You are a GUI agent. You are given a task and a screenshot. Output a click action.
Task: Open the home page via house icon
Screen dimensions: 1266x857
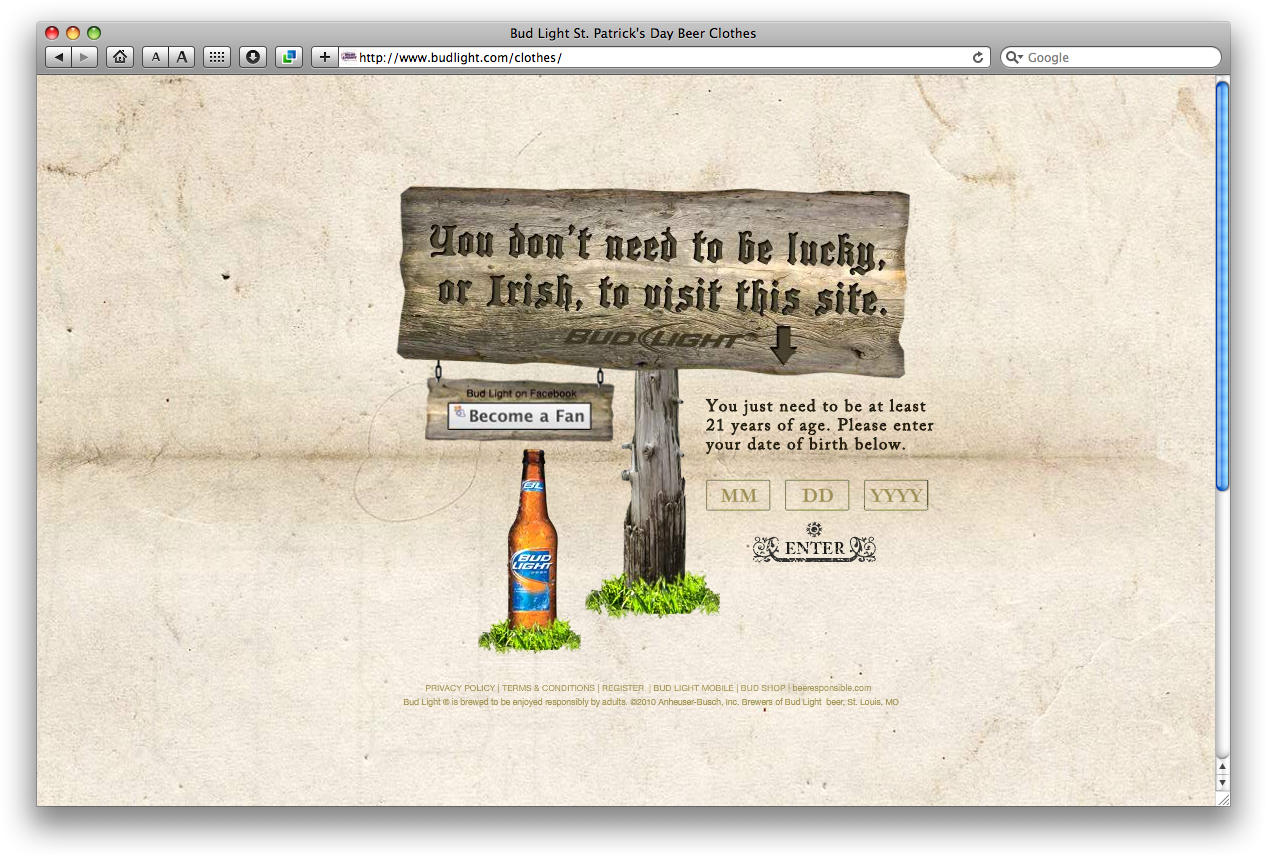(x=120, y=57)
